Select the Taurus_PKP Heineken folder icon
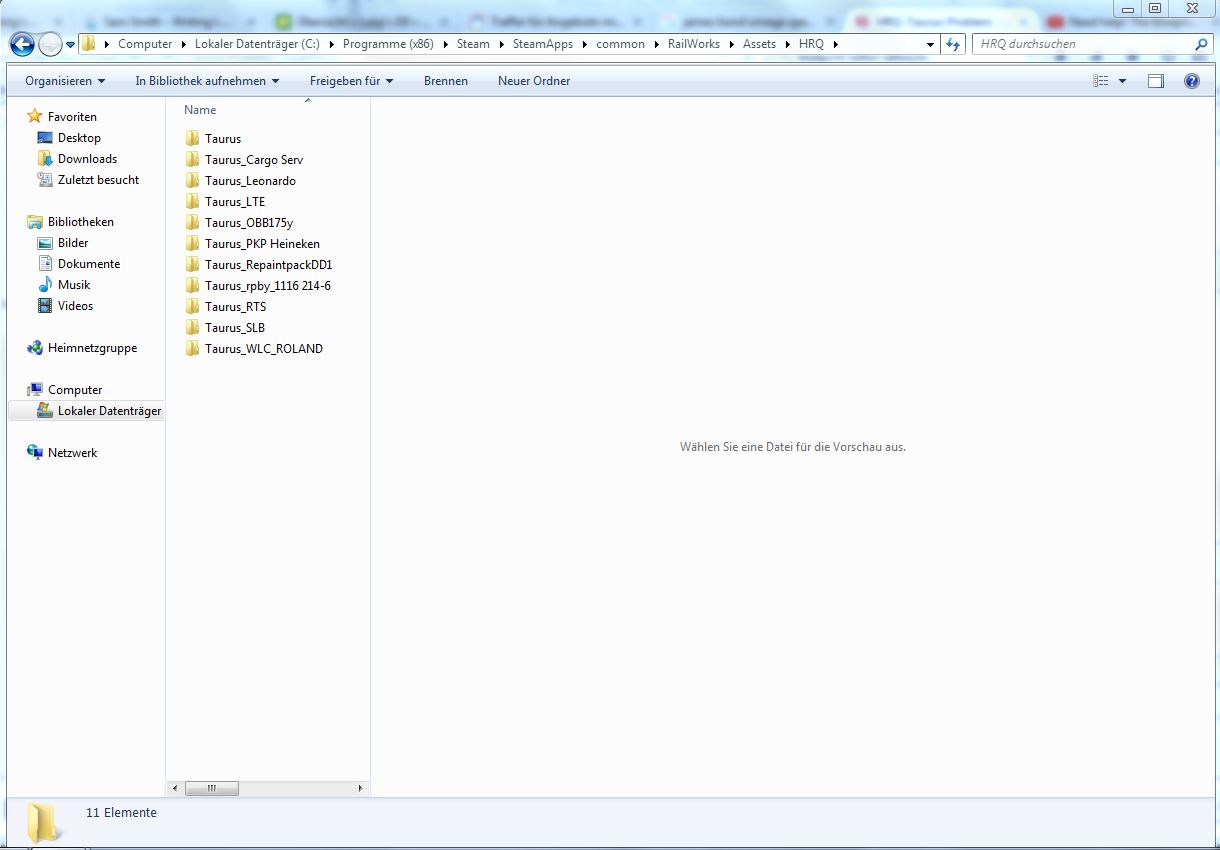 [193, 244]
